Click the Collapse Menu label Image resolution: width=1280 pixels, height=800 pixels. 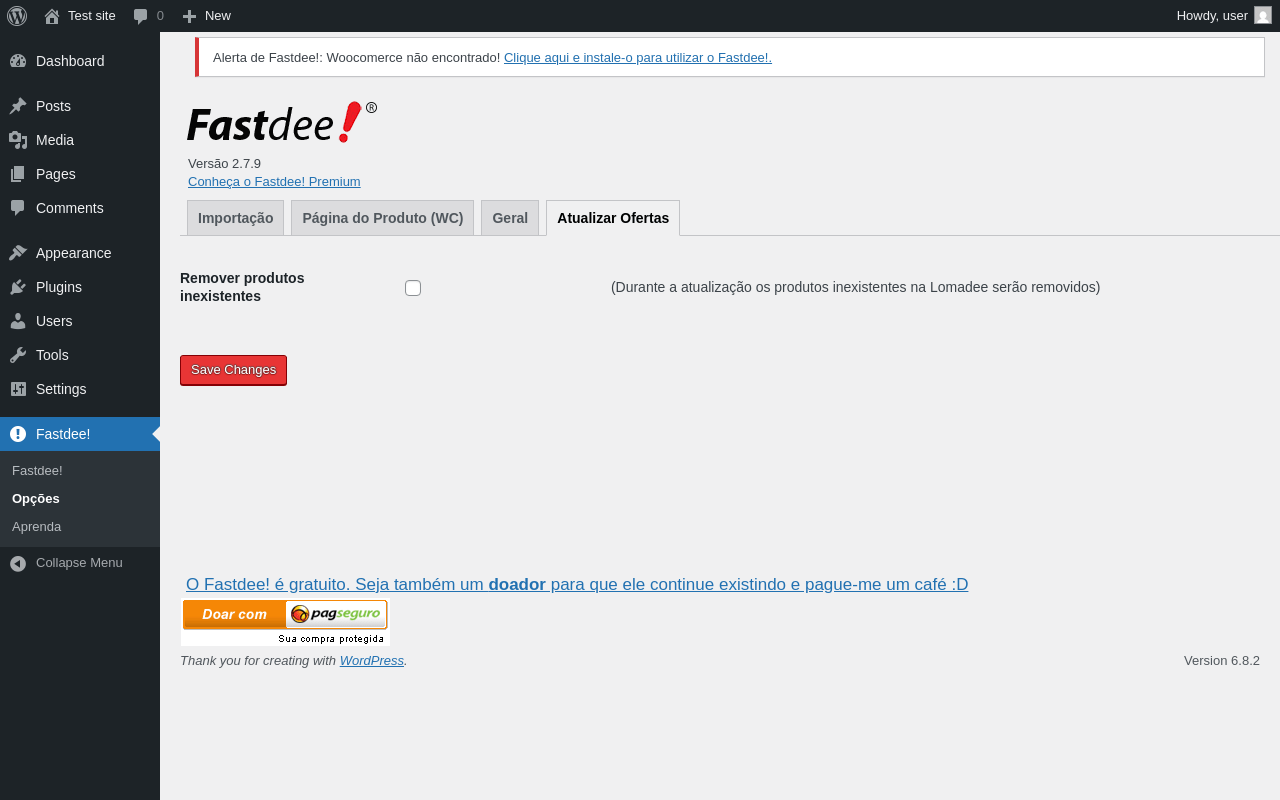click(79, 563)
